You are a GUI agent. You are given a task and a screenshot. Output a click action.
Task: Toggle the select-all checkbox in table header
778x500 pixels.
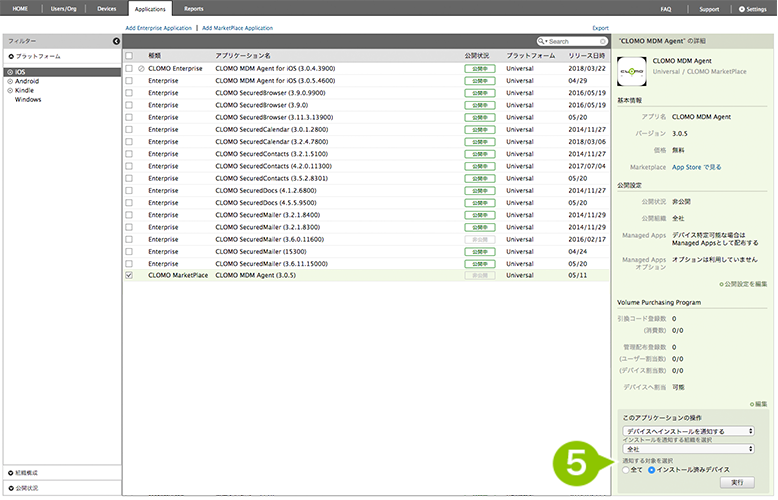(129, 56)
